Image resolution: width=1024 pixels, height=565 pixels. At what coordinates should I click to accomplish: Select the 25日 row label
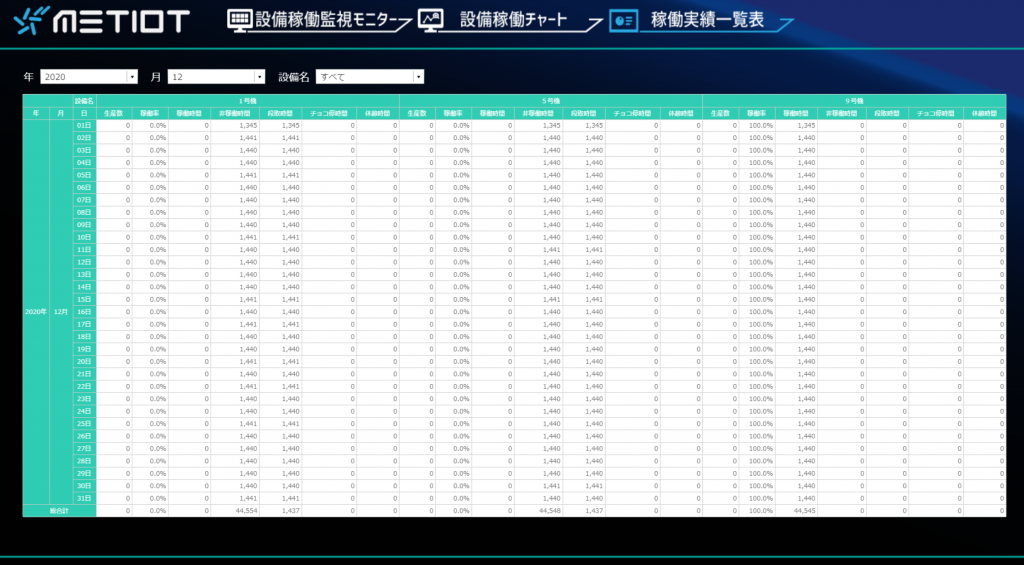pyautogui.click(x=84, y=423)
